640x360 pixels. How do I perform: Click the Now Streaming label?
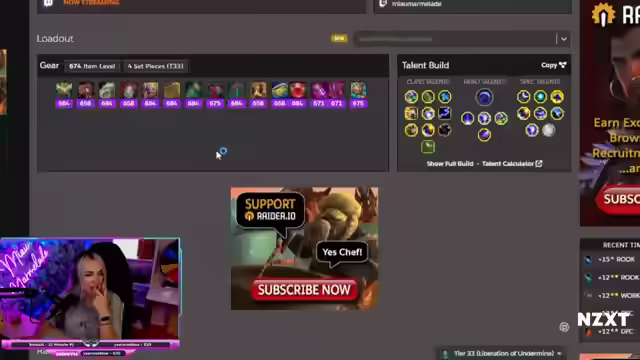(x=91, y=2)
